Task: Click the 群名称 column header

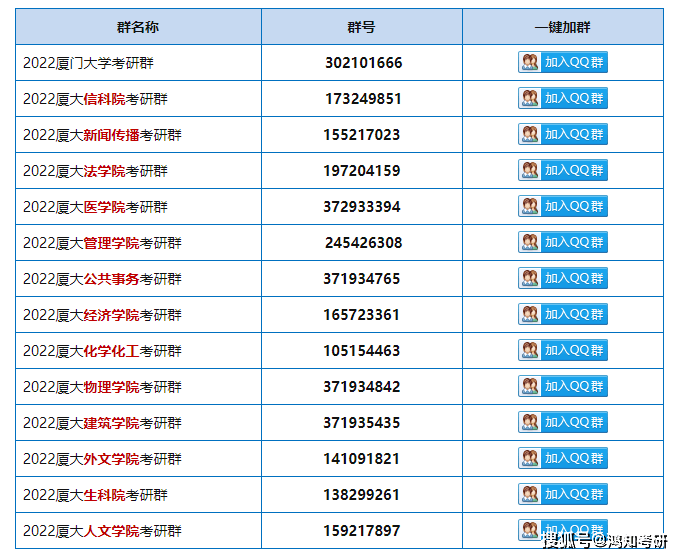Action: (x=138, y=27)
